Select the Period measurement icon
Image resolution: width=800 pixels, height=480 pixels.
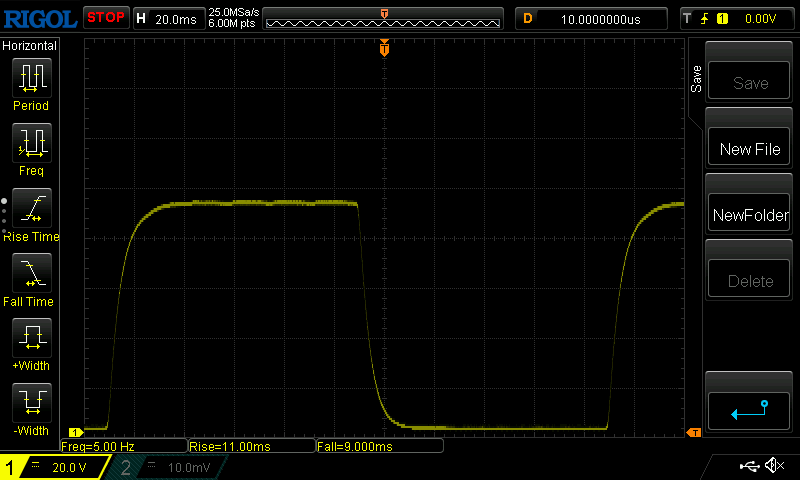(30, 78)
